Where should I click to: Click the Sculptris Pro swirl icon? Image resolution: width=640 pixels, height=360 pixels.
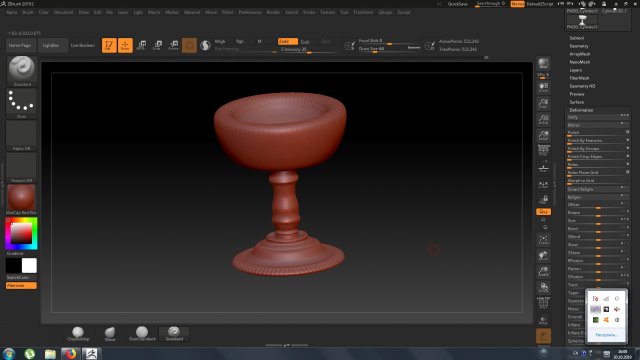tap(205, 45)
